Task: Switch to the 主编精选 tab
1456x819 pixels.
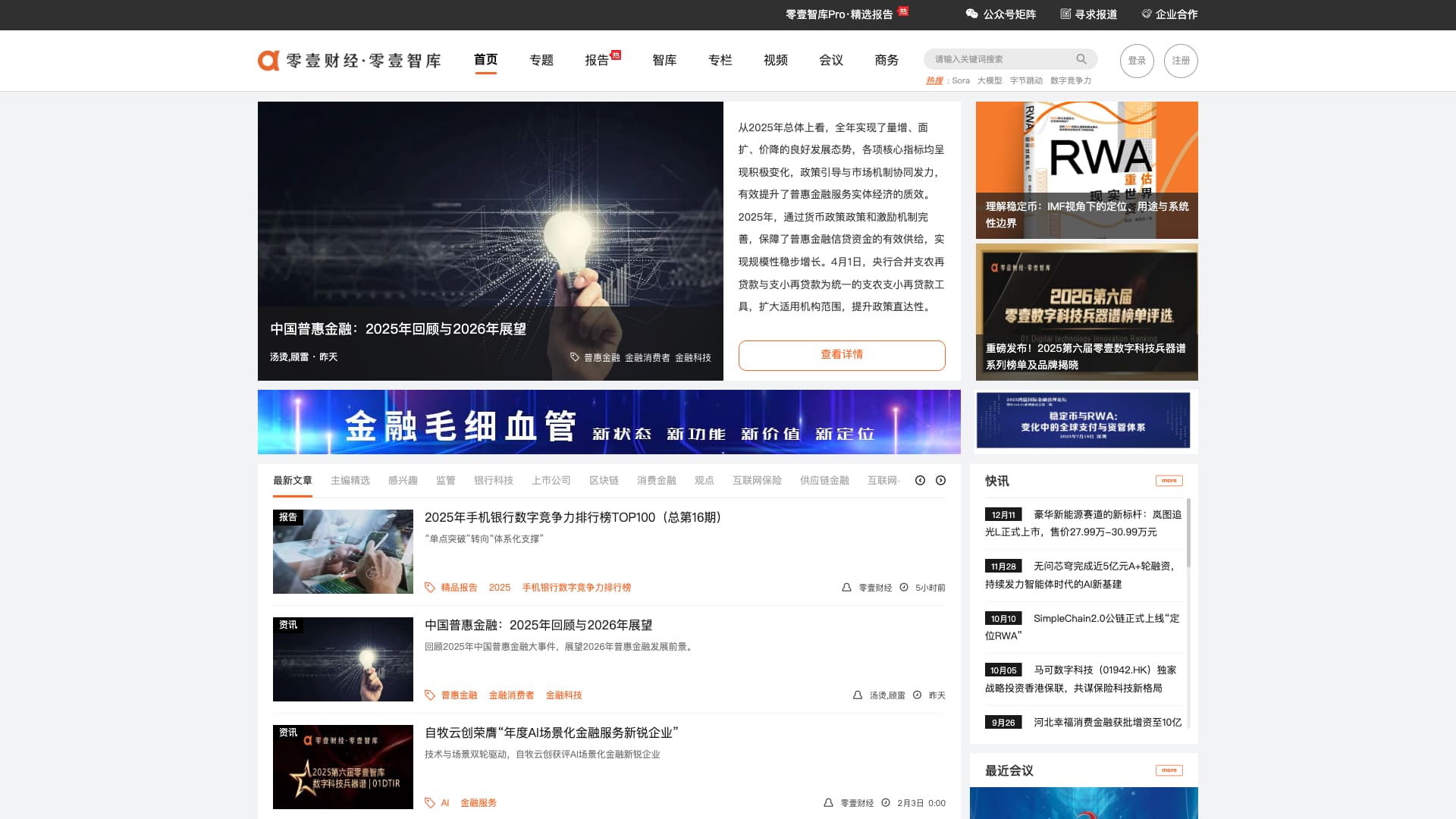Action: pyautogui.click(x=350, y=481)
